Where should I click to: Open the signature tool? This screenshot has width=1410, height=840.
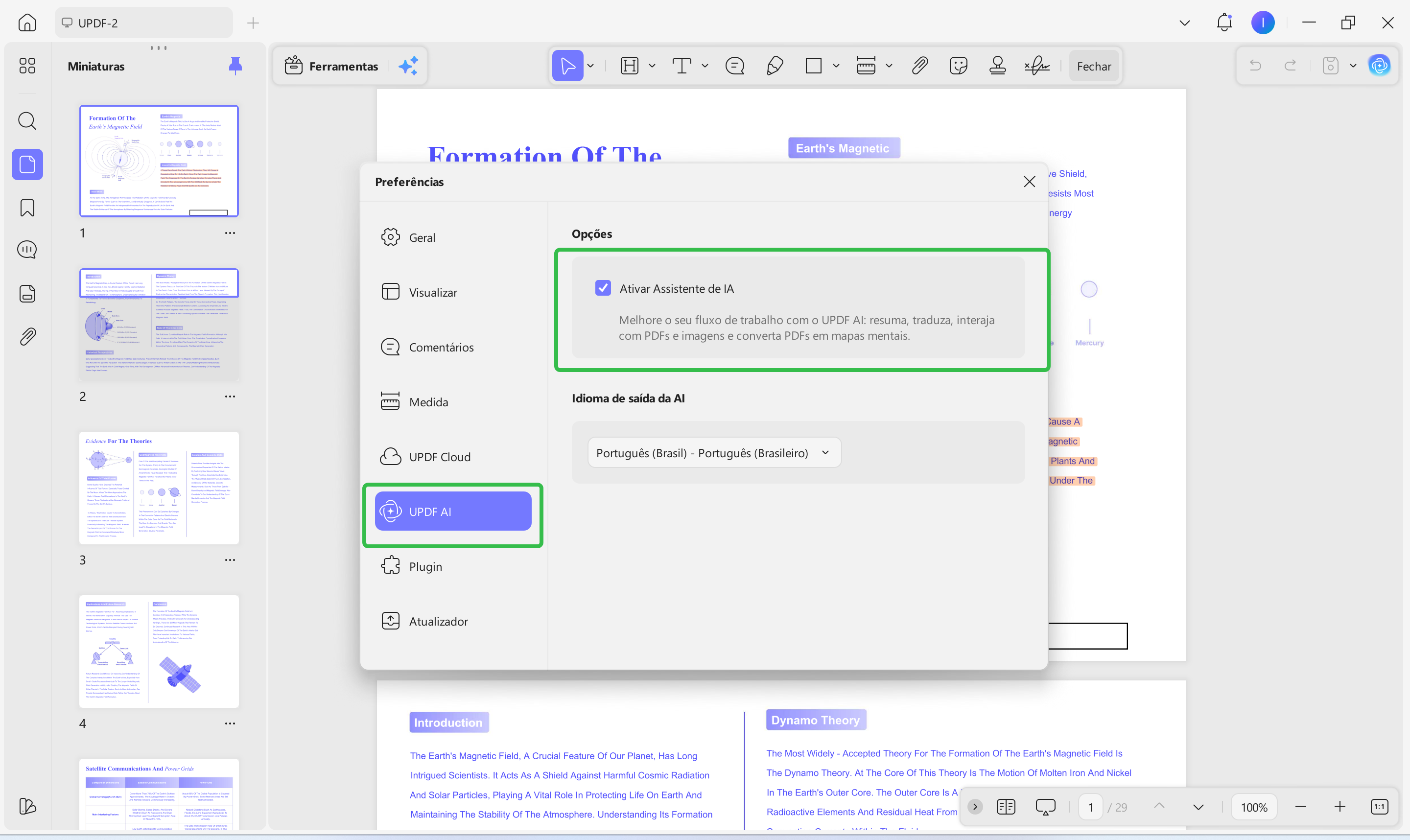1037,66
